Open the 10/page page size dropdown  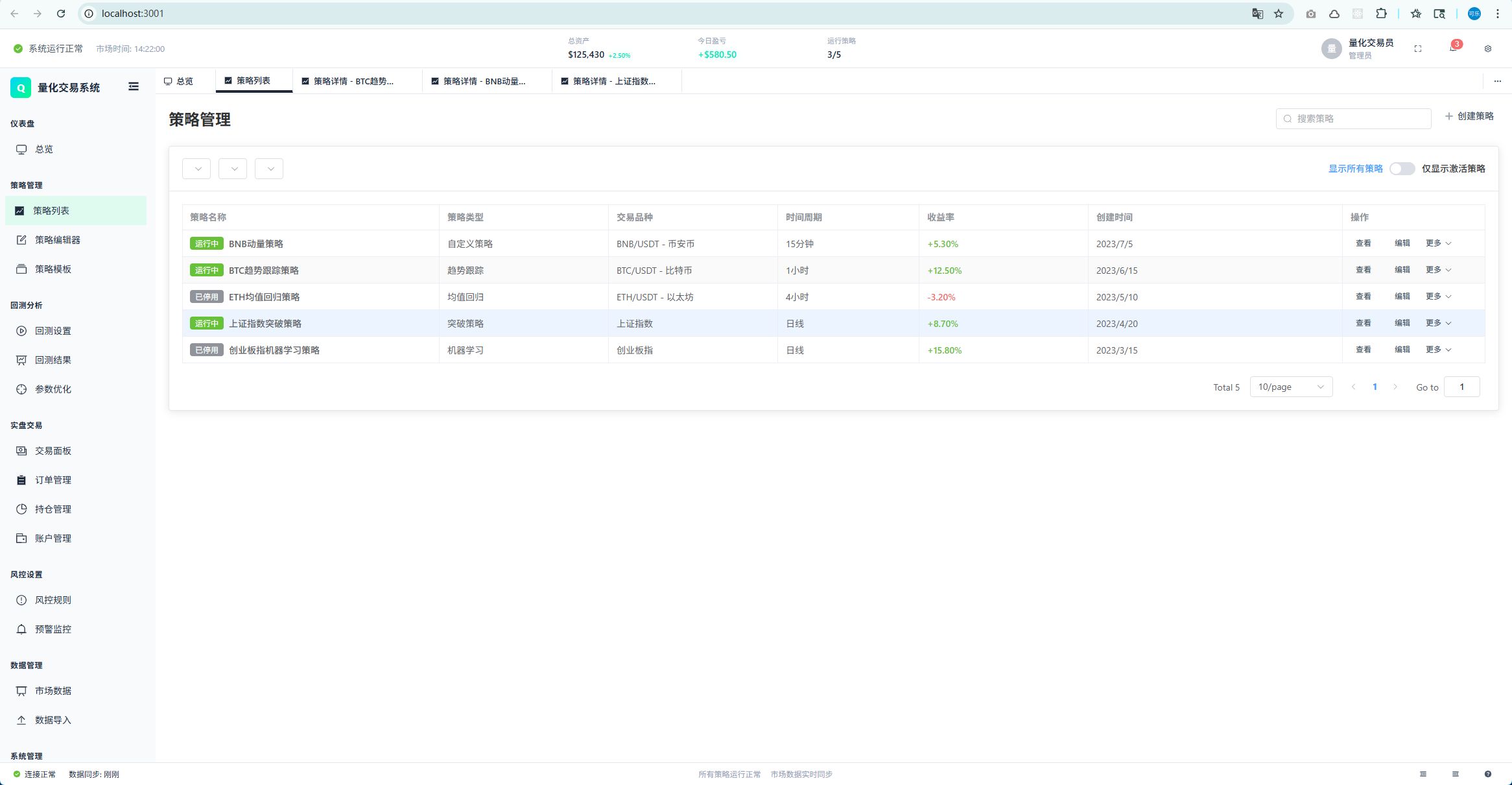pyautogui.click(x=1291, y=387)
